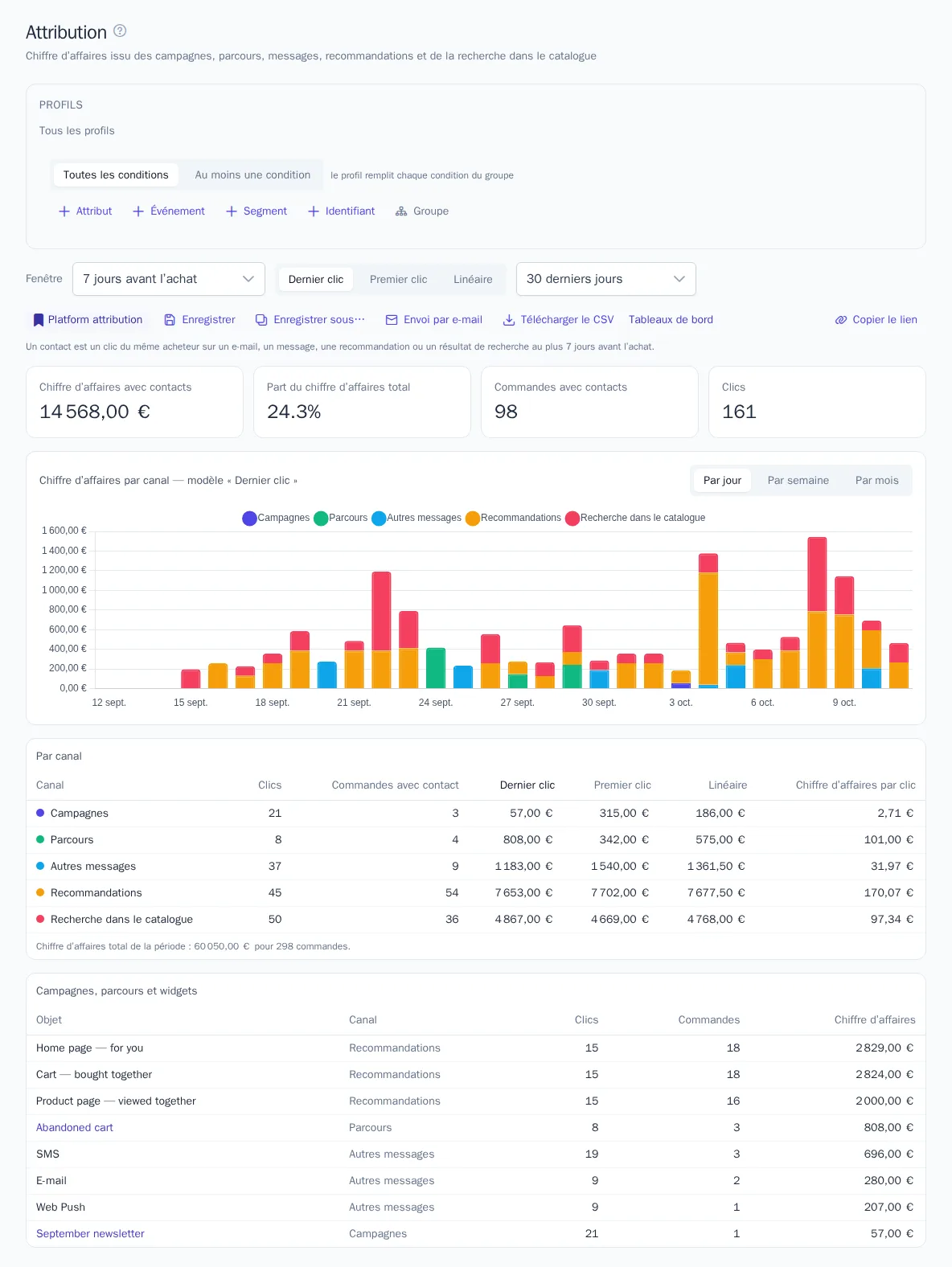952x1267 pixels.
Task: Click the plus icon before Segment
Action: point(232,211)
